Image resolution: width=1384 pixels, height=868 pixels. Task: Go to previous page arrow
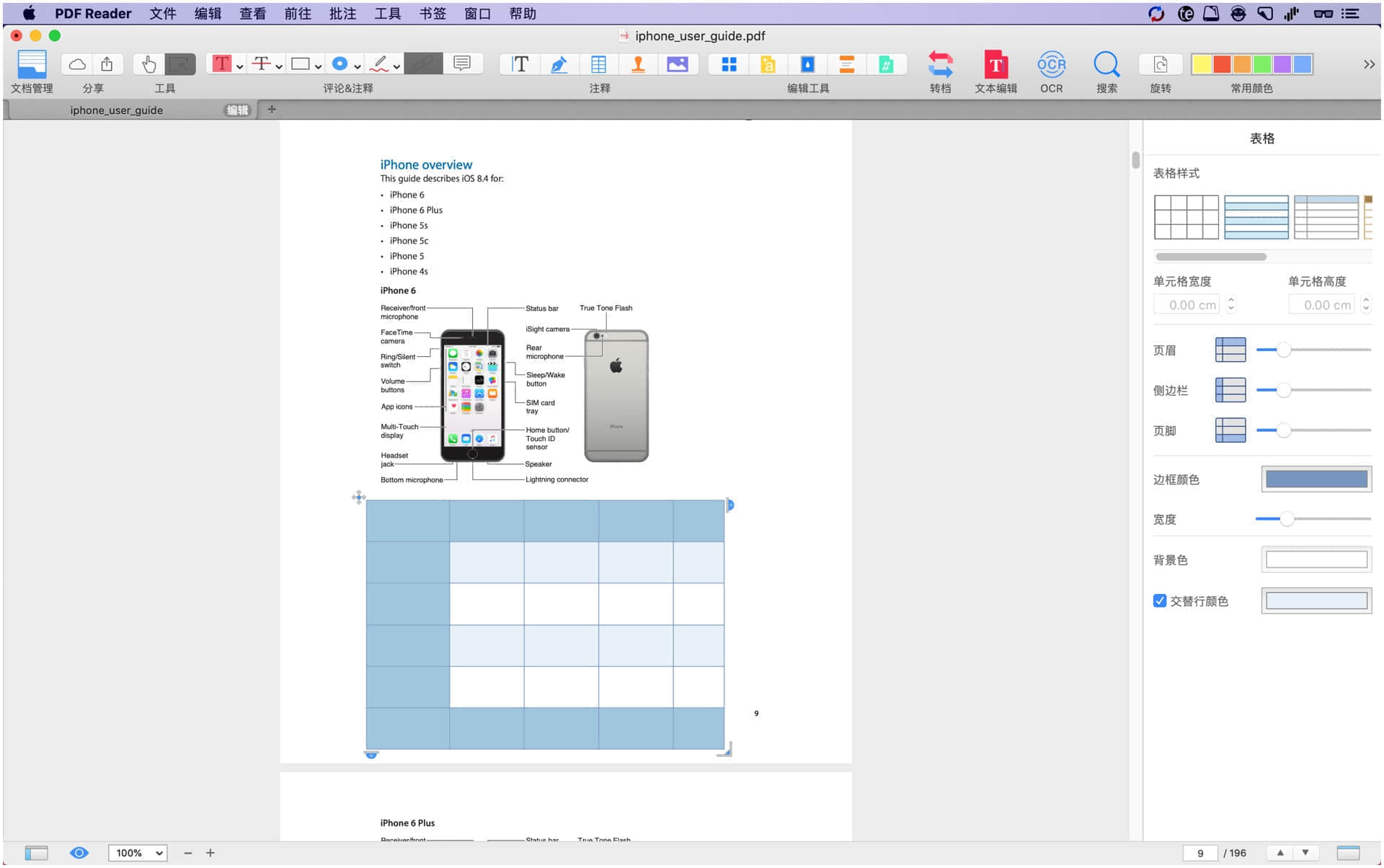tap(1280, 853)
